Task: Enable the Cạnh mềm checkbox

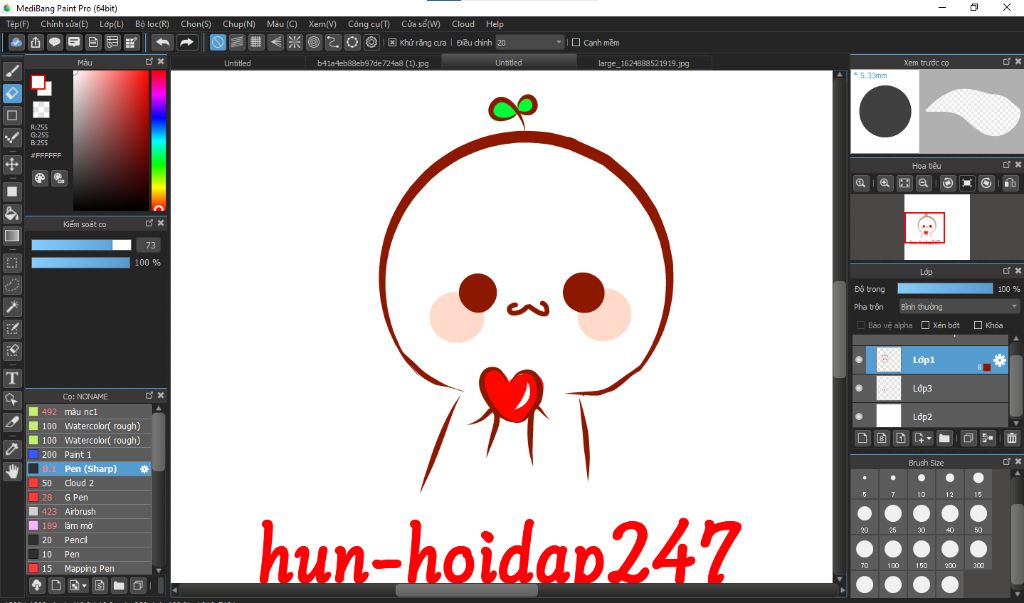Action: [x=575, y=42]
